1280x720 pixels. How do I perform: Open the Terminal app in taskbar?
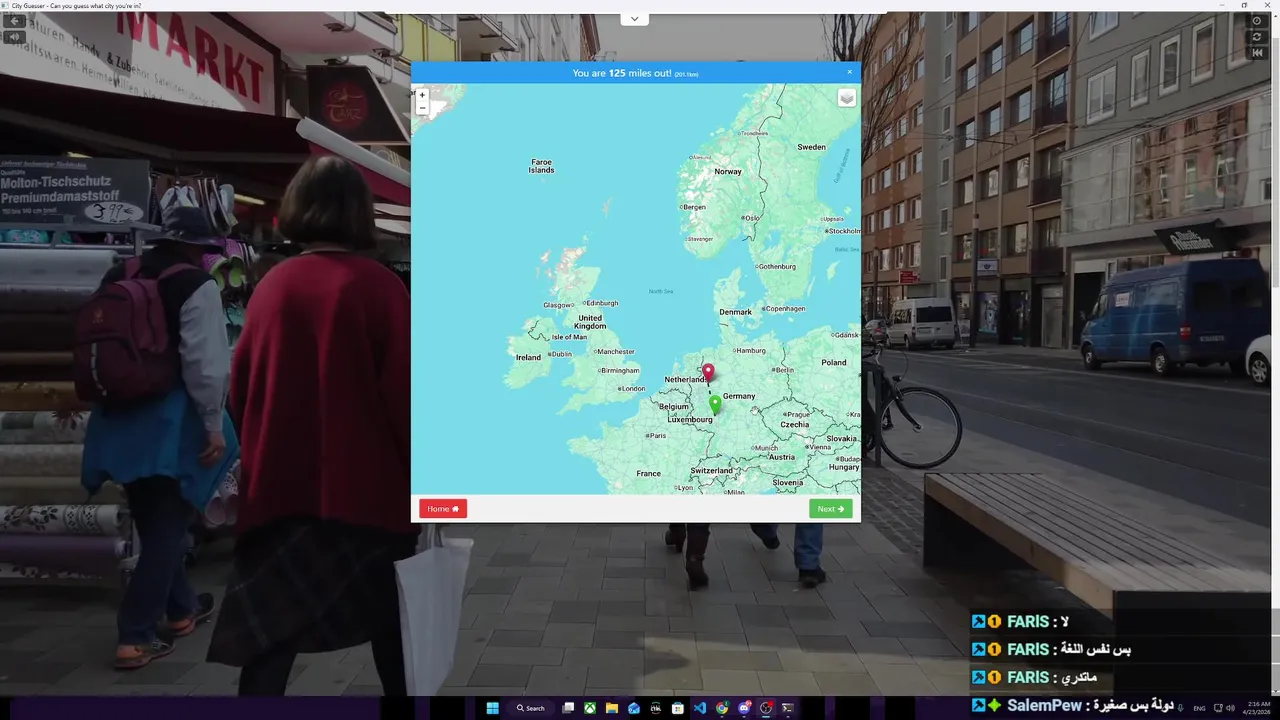pos(788,708)
